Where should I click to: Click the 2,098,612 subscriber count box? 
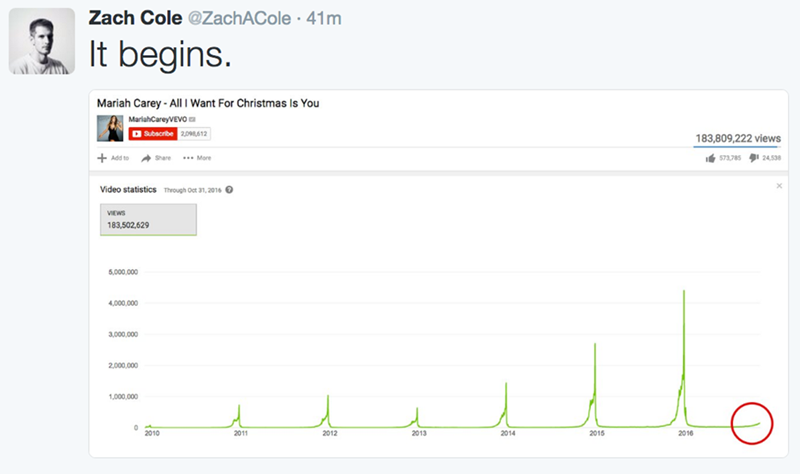click(193, 133)
